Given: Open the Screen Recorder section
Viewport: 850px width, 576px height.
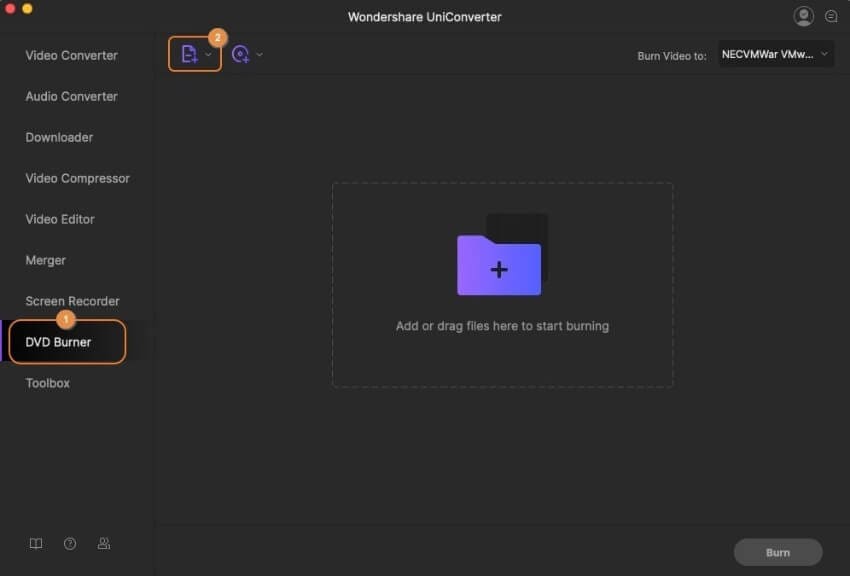Looking at the screenshot, I should 73,301.
